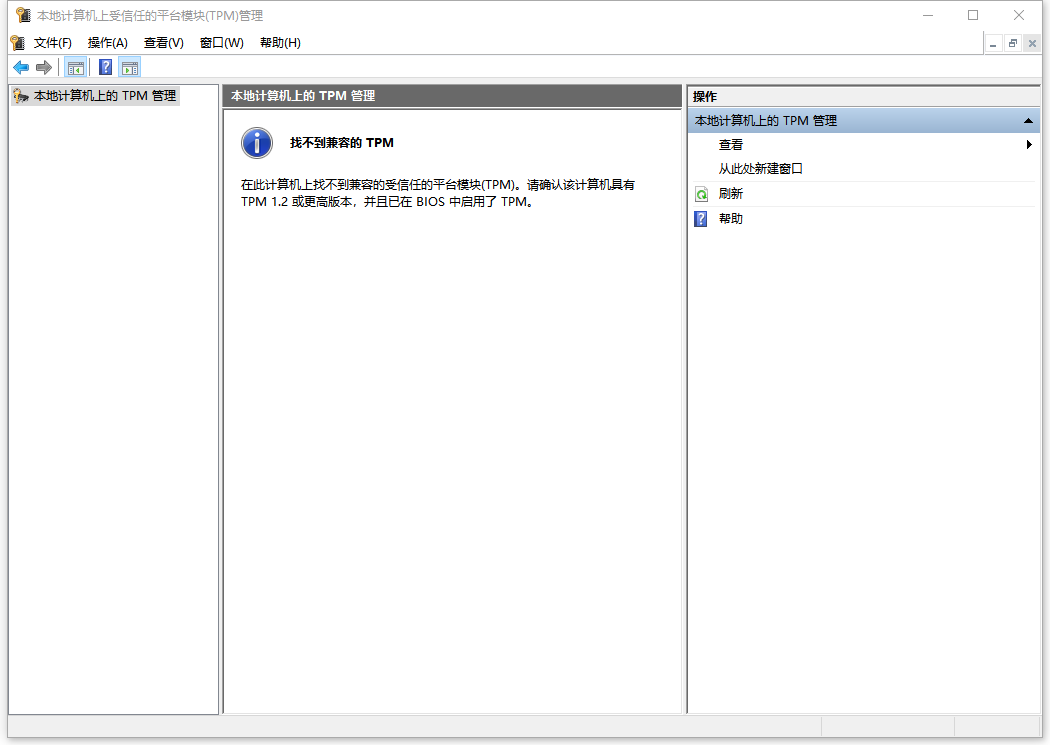Close the main TPM management window

[x=1019, y=15]
